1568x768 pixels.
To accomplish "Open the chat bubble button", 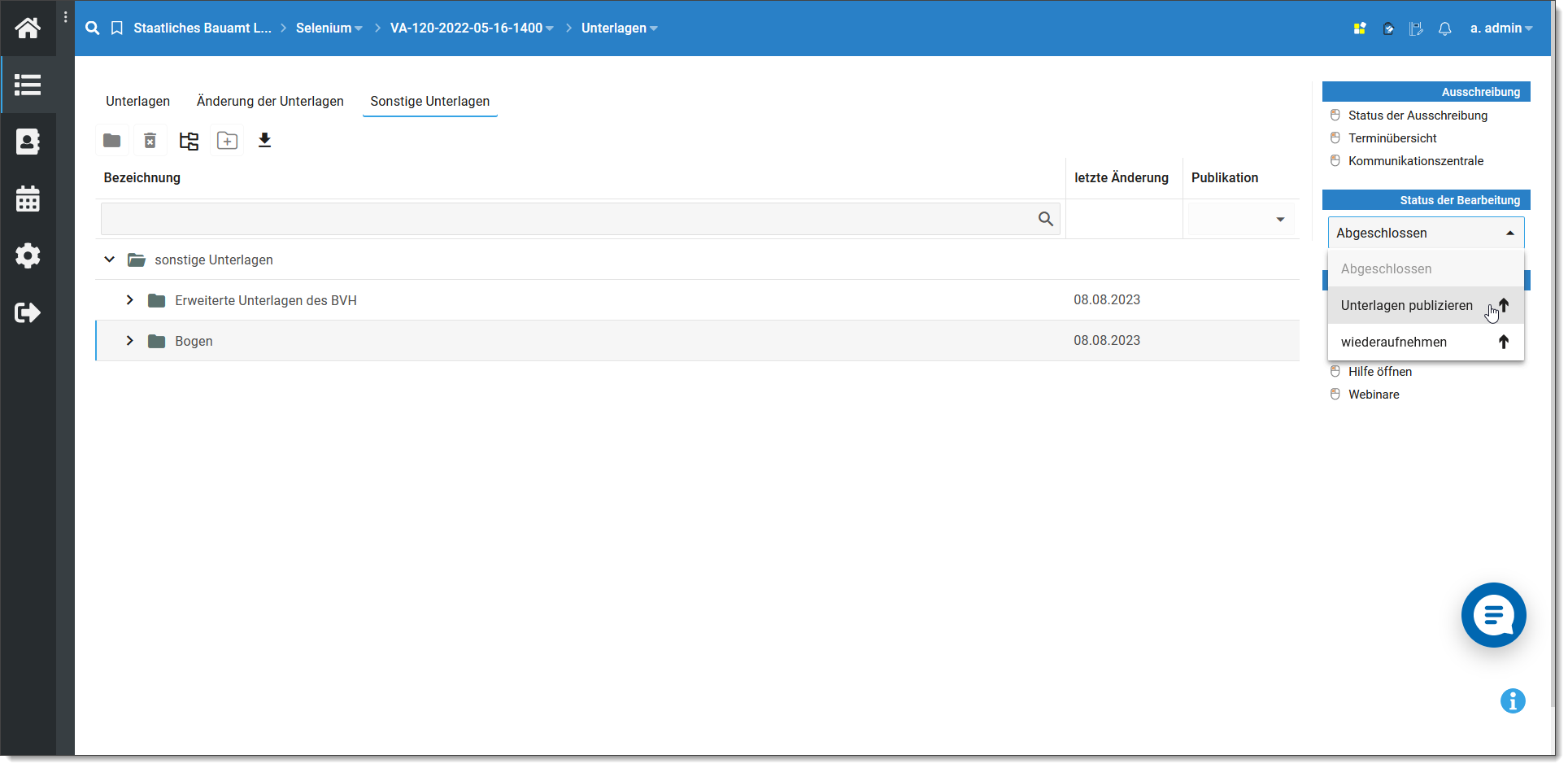I will tap(1494, 615).
